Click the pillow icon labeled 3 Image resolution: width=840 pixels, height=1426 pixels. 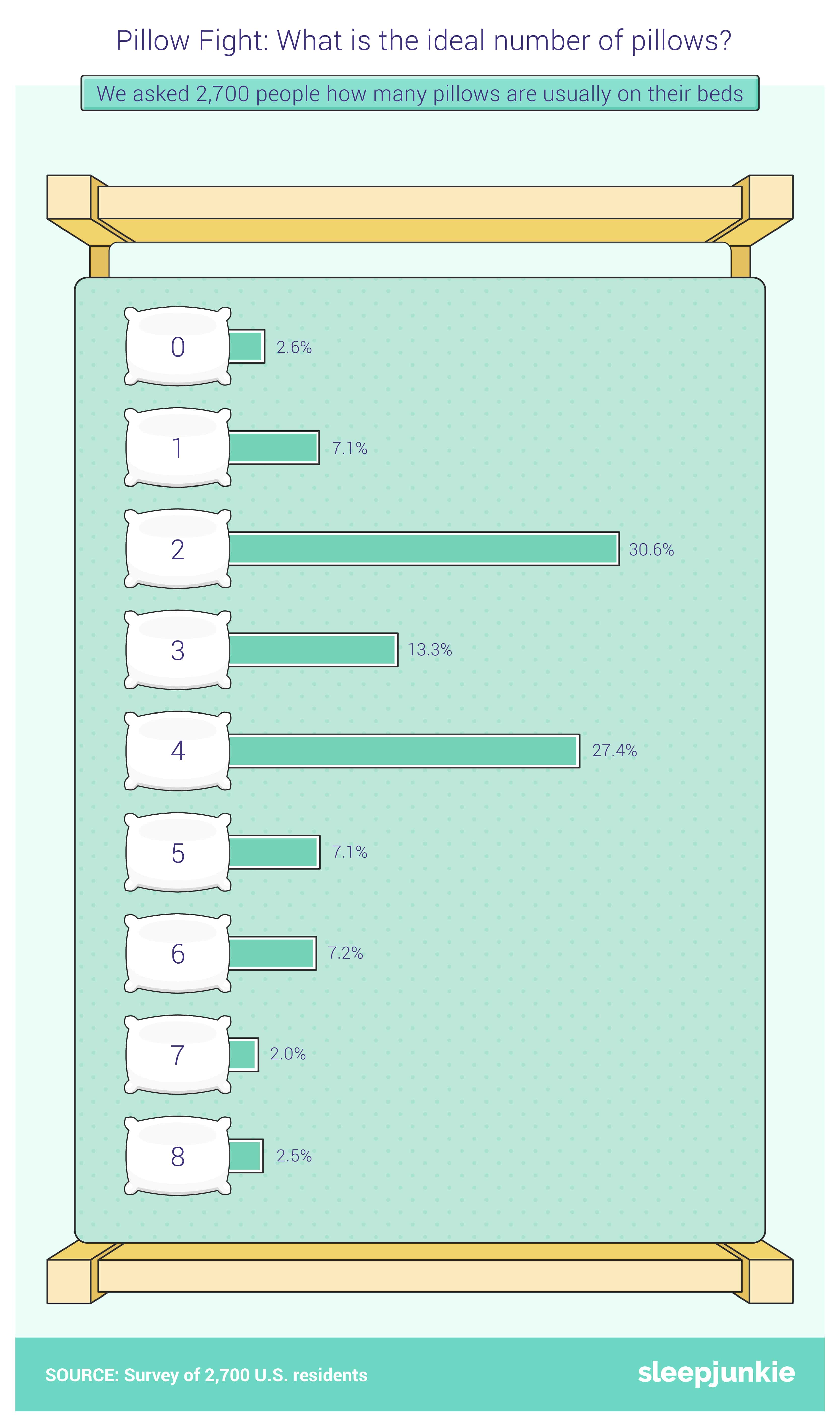coord(177,650)
